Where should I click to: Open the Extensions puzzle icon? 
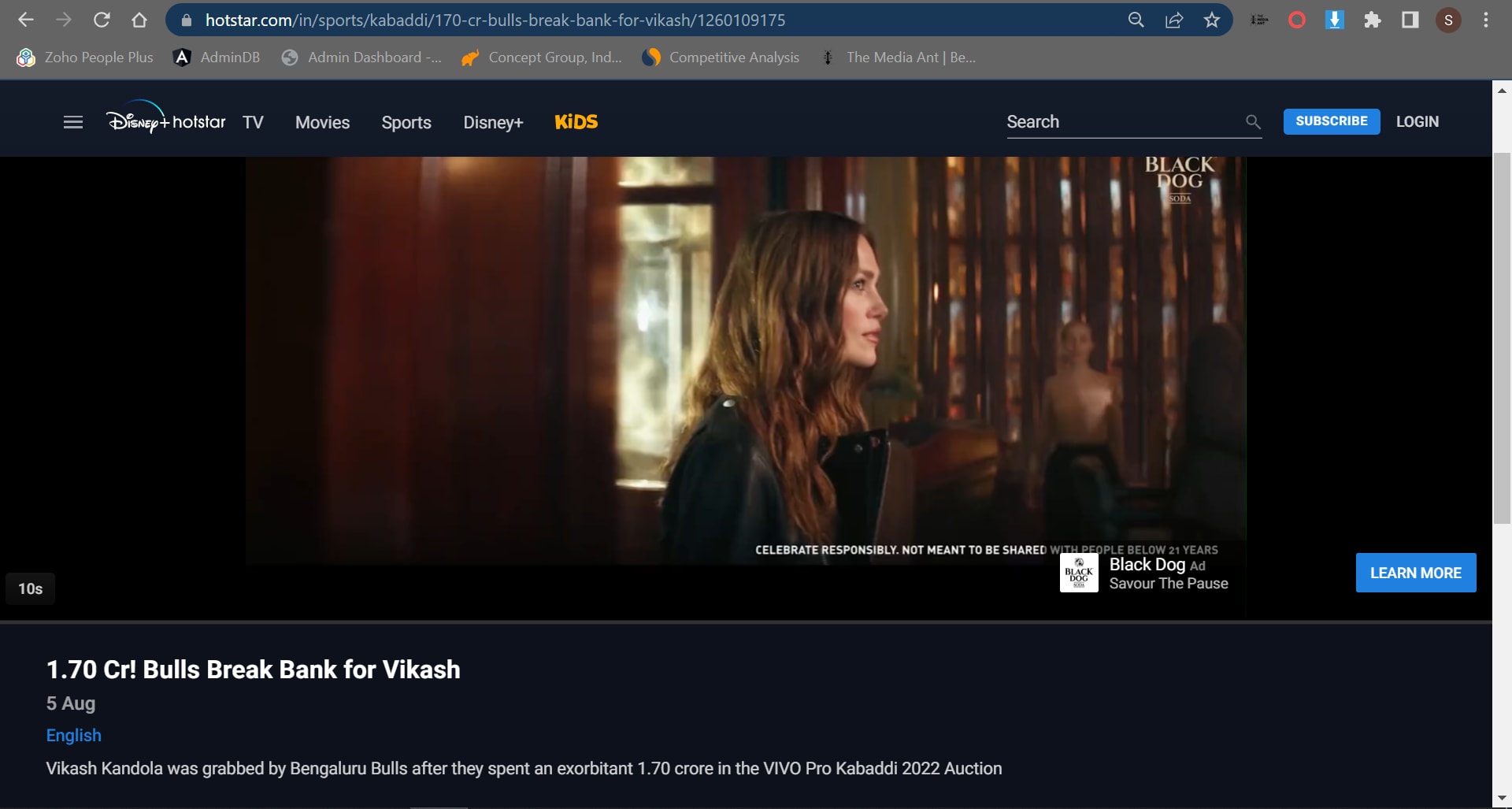coord(1373,20)
